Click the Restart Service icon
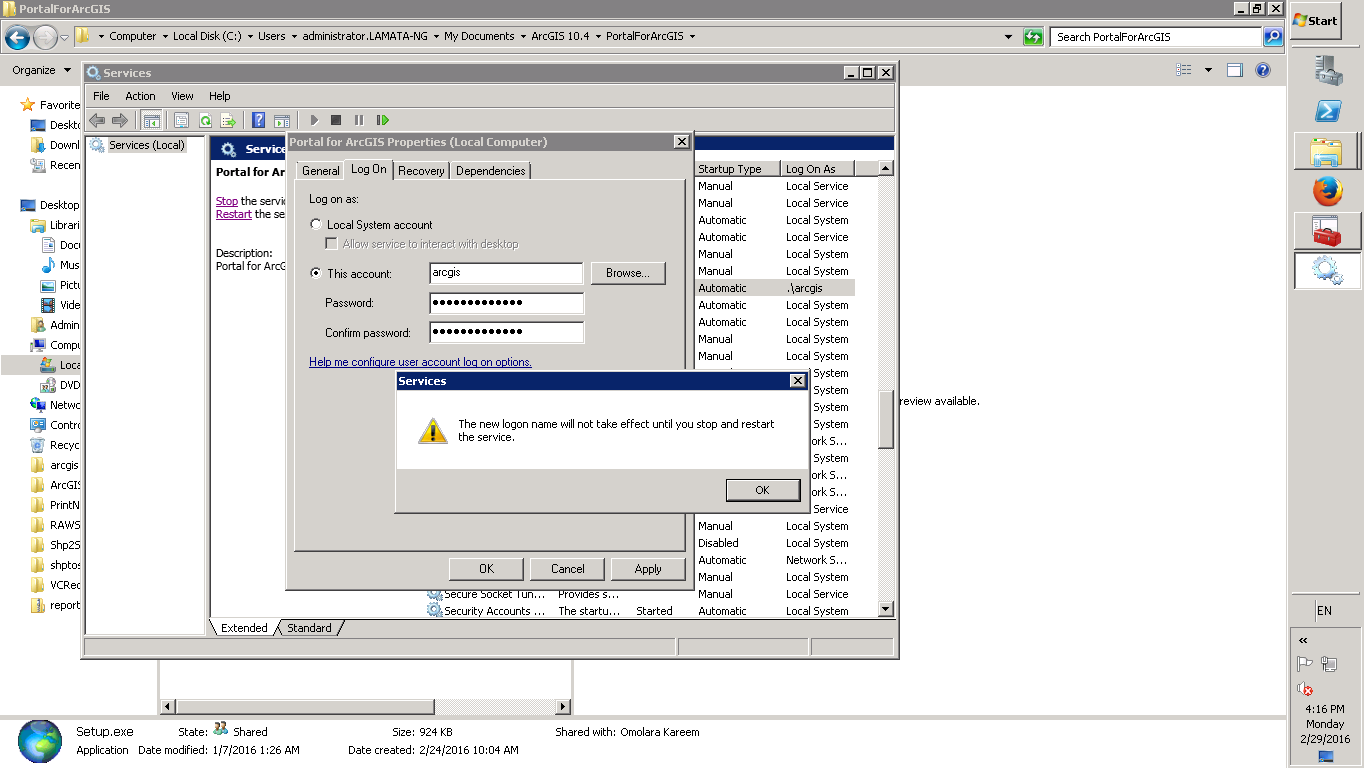The image size is (1364, 768). point(382,120)
